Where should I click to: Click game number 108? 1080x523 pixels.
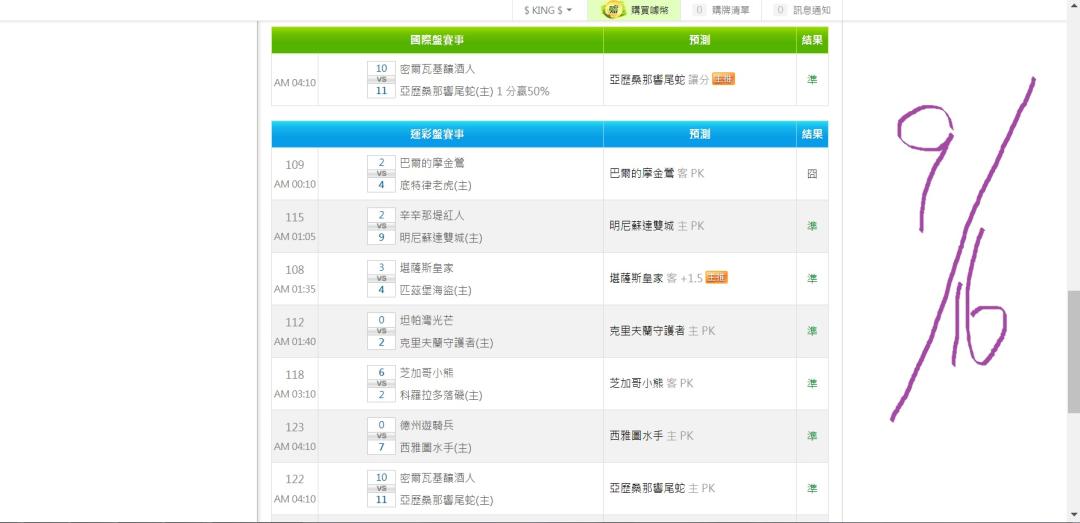pos(295,269)
